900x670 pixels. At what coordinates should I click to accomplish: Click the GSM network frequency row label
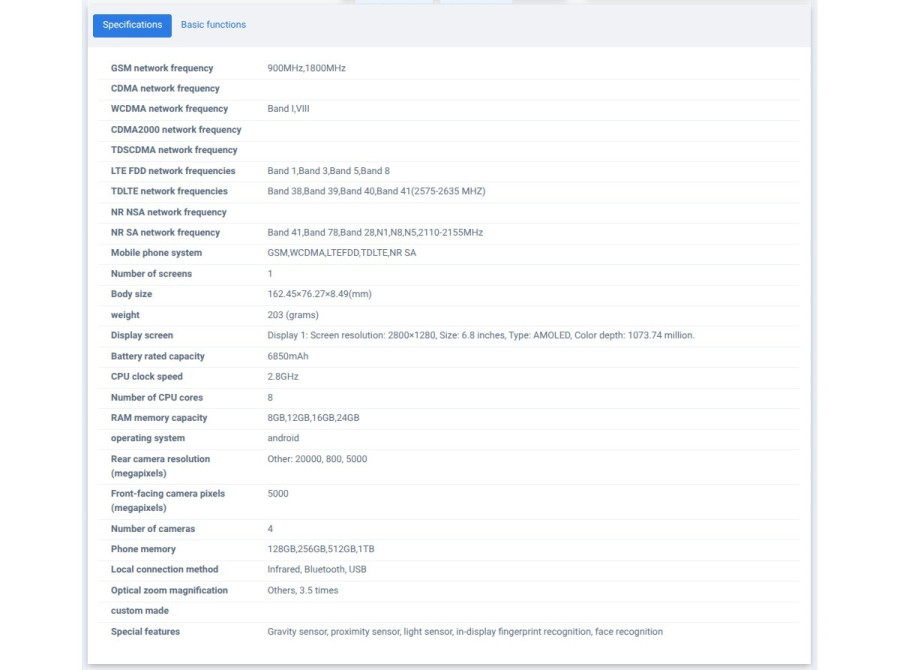coord(162,68)
